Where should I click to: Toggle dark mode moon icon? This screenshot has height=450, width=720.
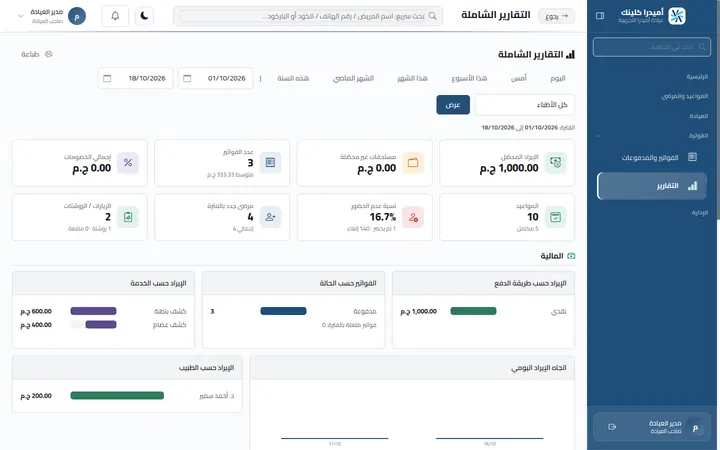click(x=144, y=16)
